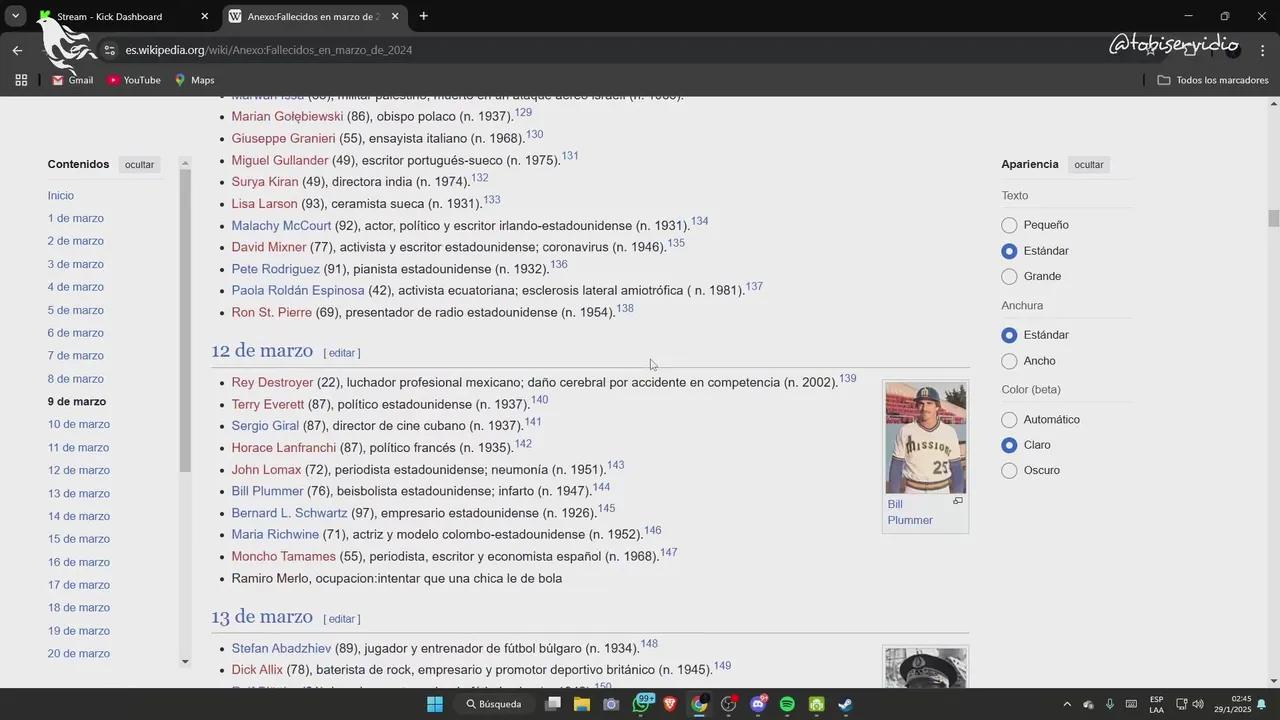Viewport: 1280px width, 720px height.
Task: Open Windows Start menu
Action: (x=435, y=704)
